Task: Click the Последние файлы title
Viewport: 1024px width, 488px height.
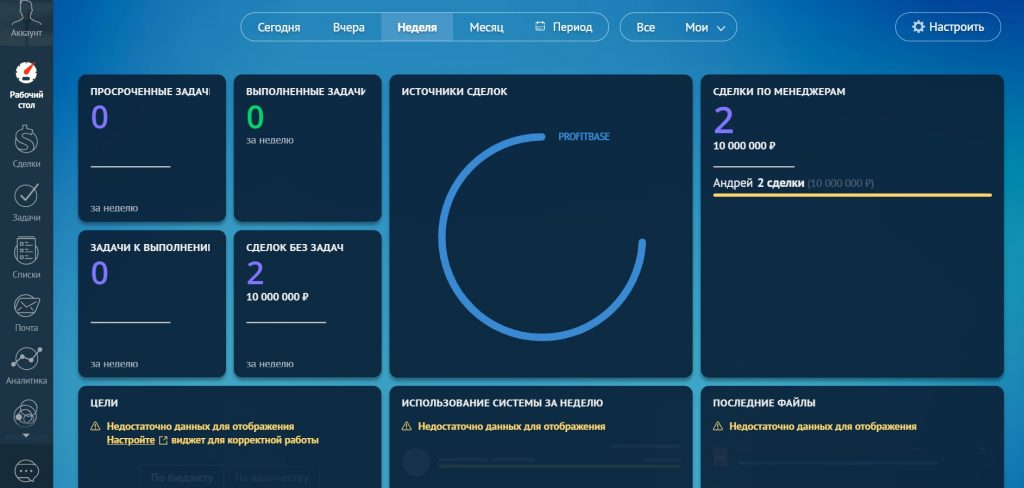Action: coord(764,403)
